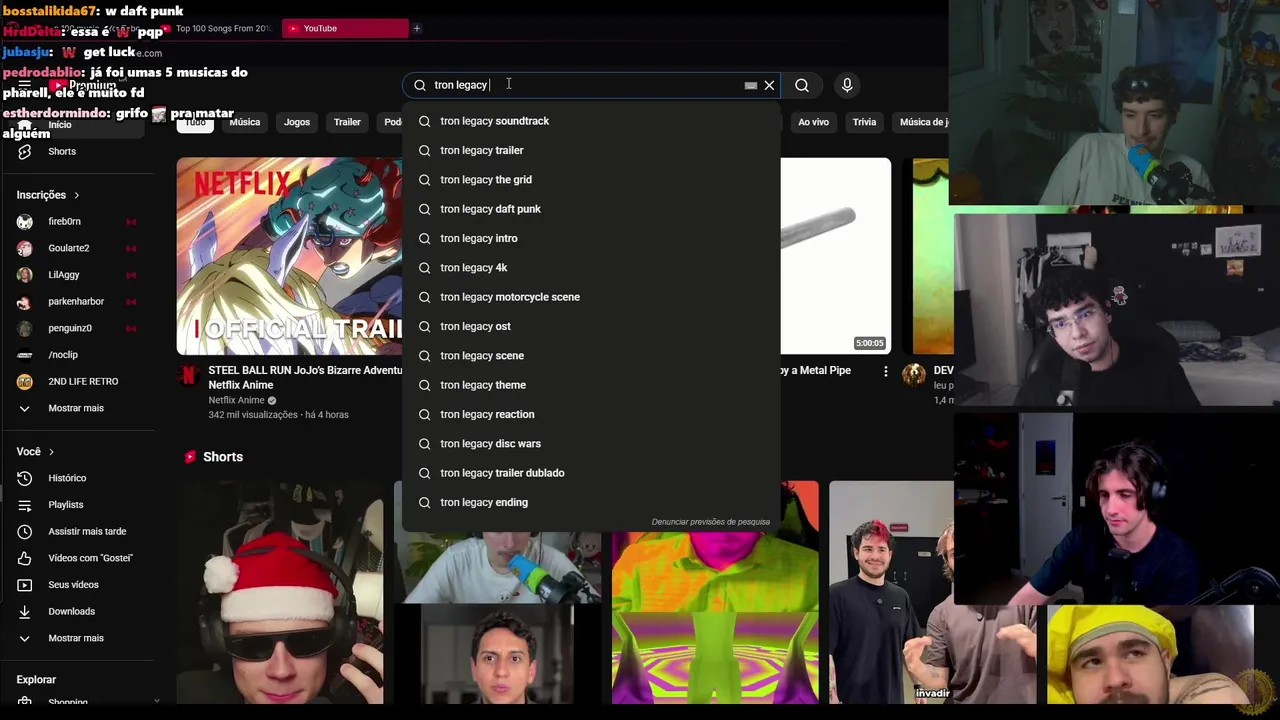The image size is (1280, 720).
Task: Open the Netflix JoJo trailer thumbnail
Action: click(x=289, y=256)
